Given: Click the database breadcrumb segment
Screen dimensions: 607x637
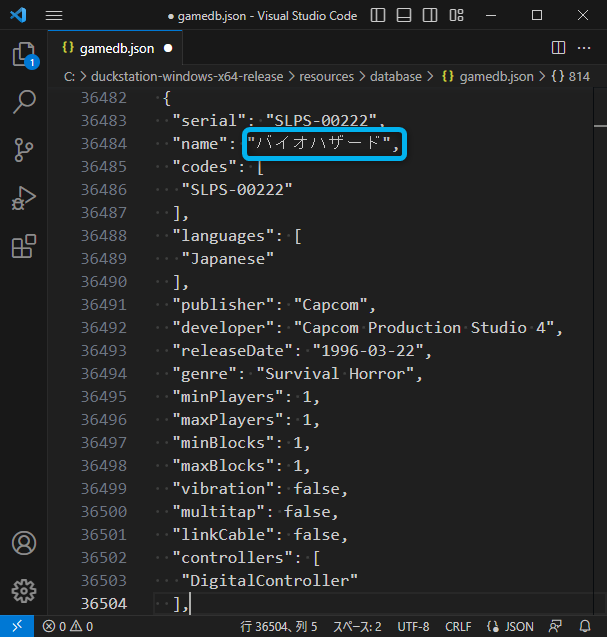Looking at the screenshot, I should click(396, 76).
